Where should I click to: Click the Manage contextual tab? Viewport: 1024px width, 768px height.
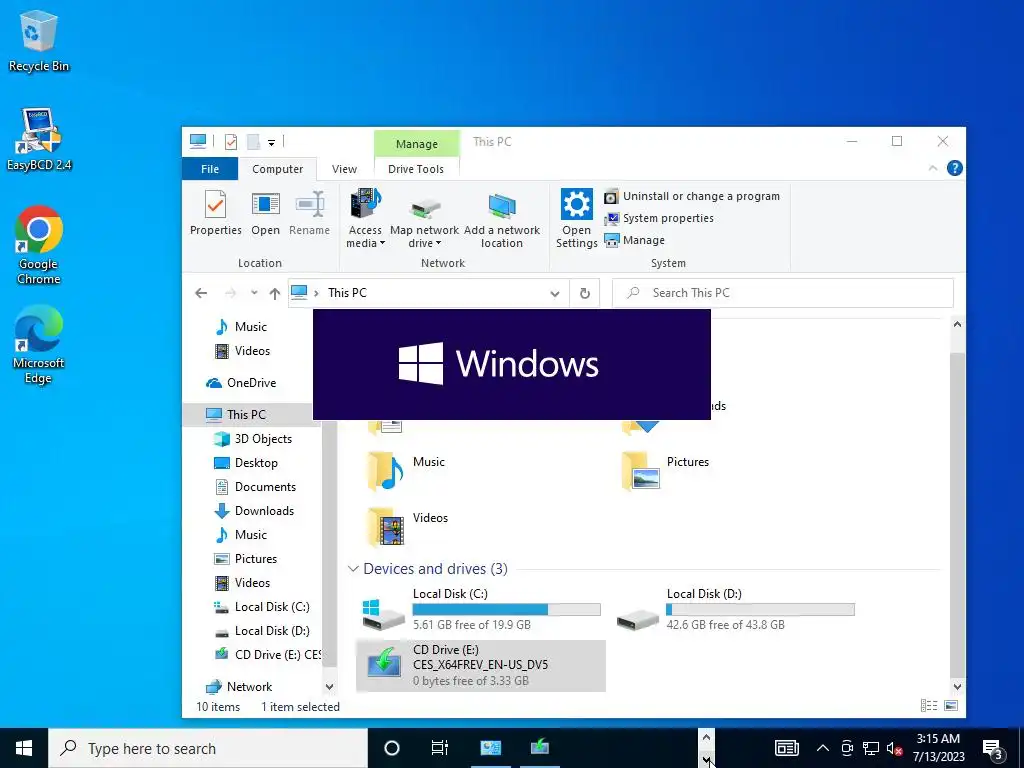point(417,144)
